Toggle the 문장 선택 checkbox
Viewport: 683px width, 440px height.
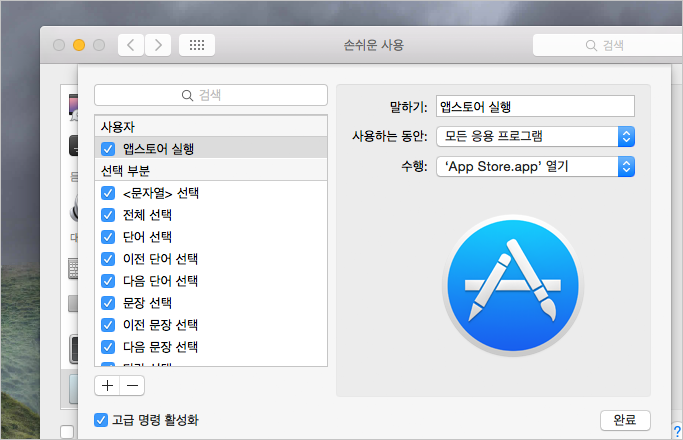pyautogui.click(x=108, y=303)
